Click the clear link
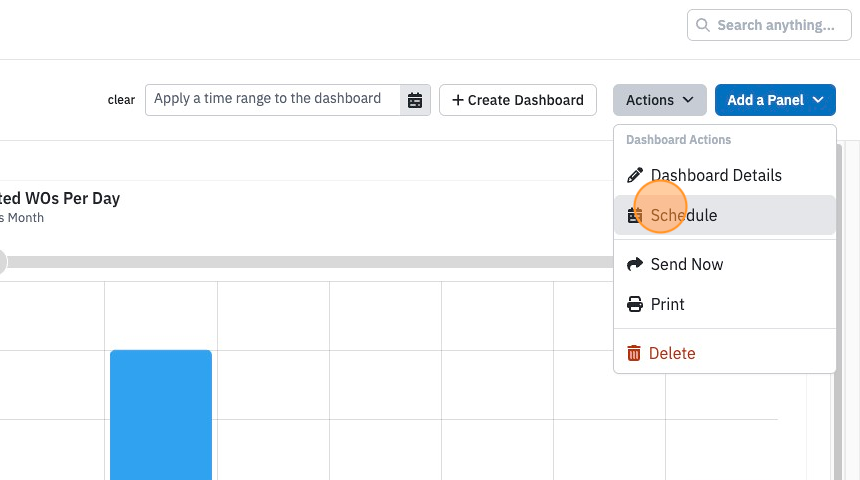 click(x=121, y=100)
